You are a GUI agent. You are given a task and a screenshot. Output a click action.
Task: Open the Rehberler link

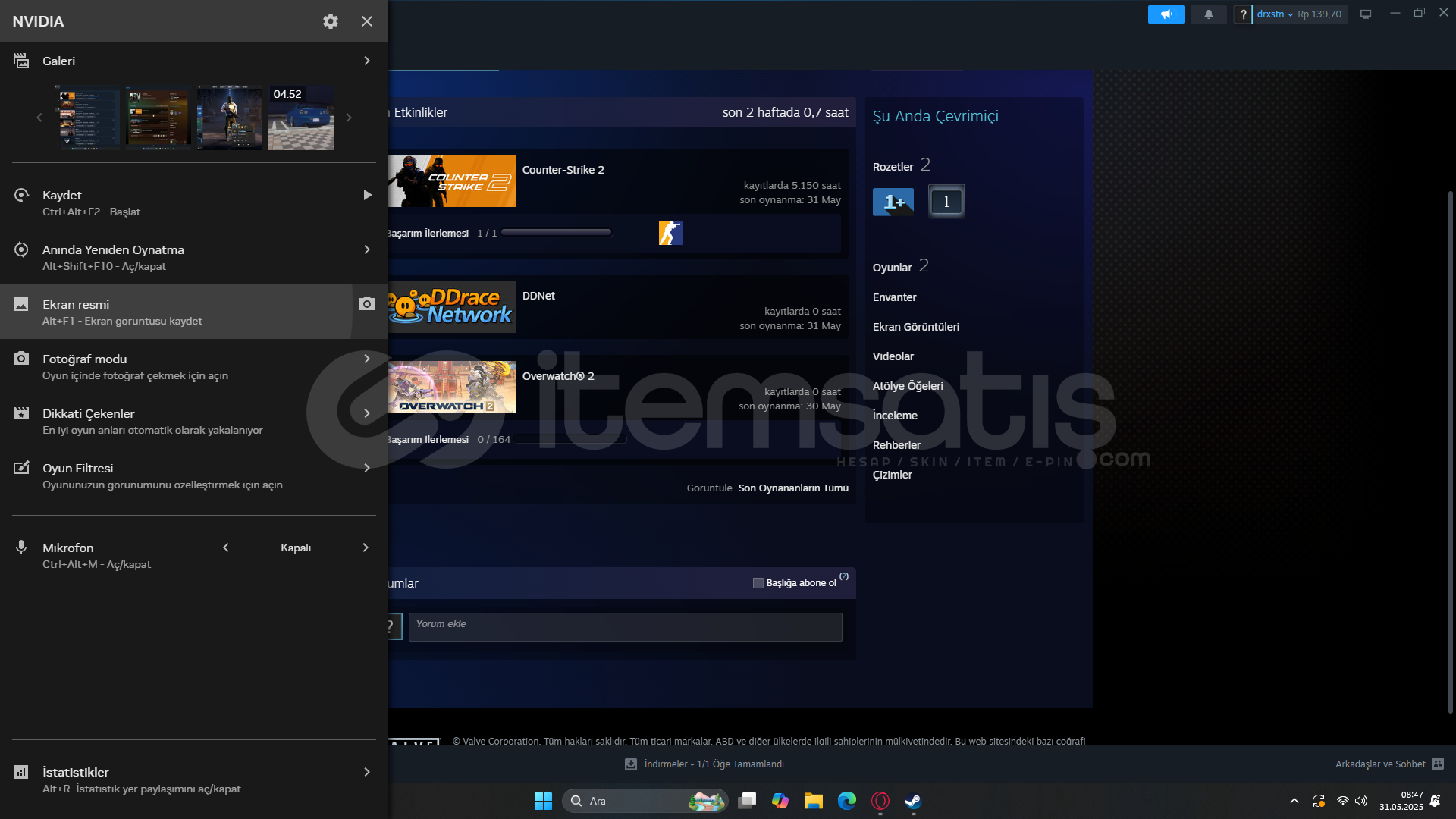pyautogui.click(x=896, y=445)
